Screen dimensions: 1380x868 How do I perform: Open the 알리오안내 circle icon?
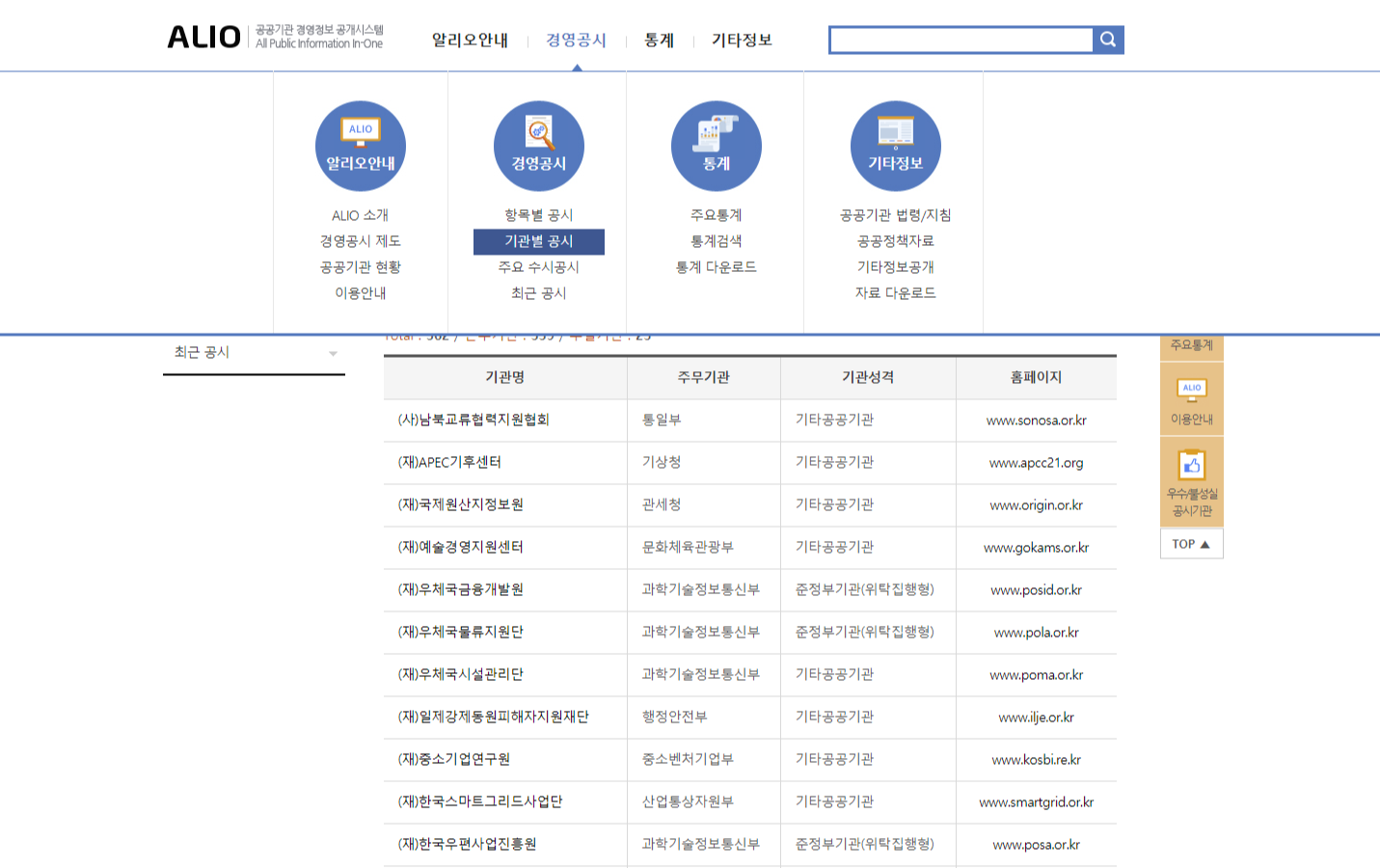tap(361, 147)
